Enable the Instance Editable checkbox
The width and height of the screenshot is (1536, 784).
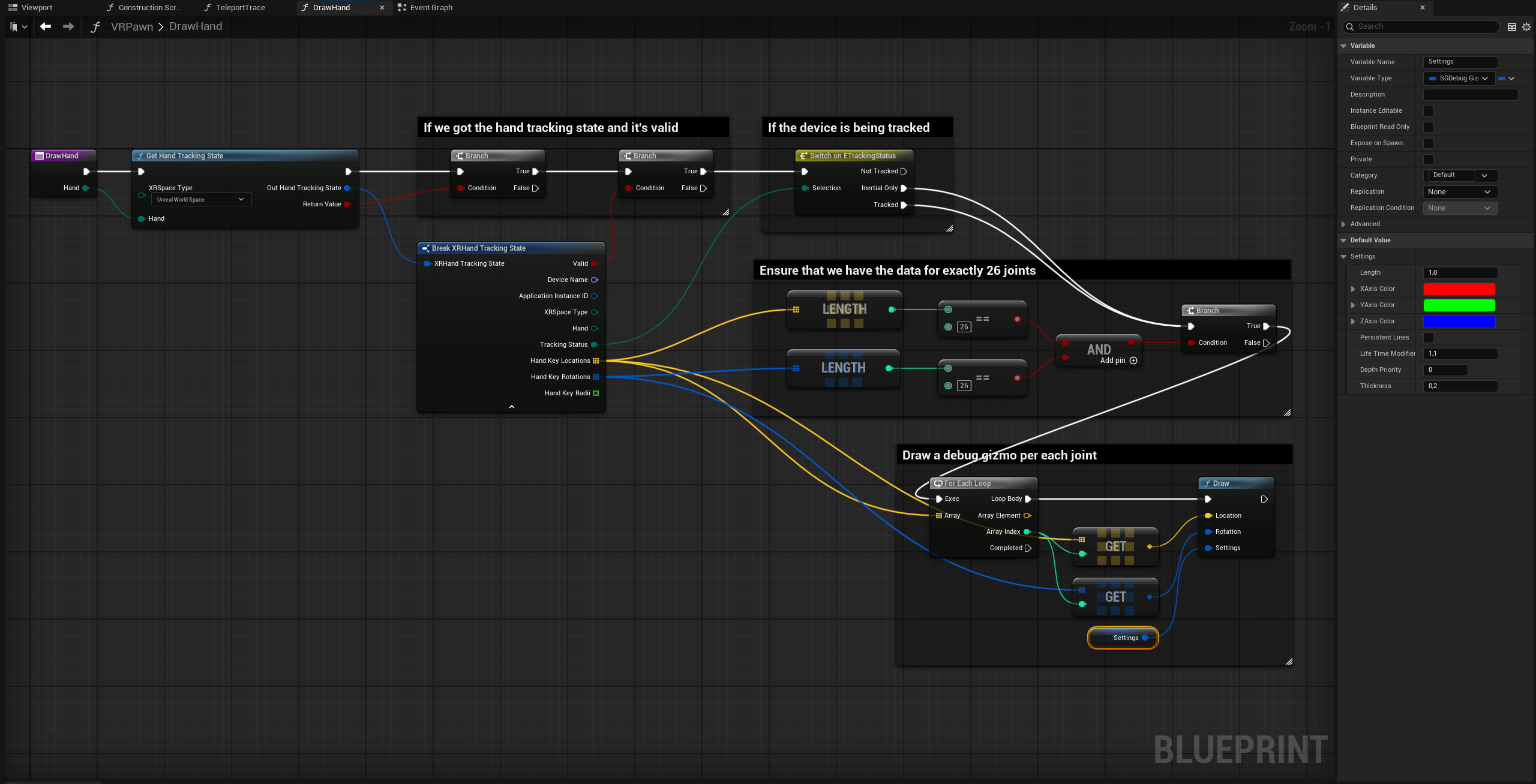(1429, 110)
